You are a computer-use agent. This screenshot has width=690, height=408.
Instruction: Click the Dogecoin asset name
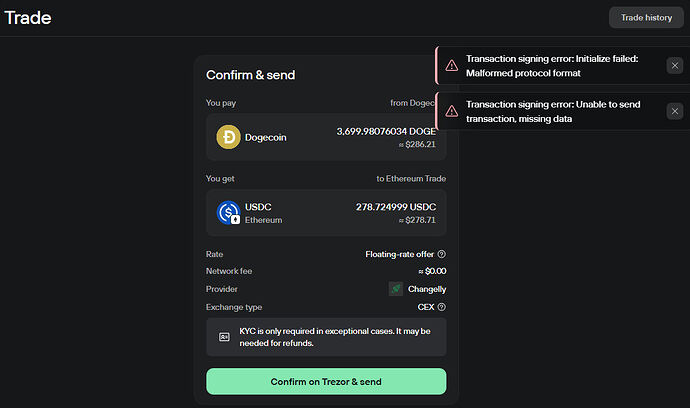pyautogui.click(x=265, y=137)
